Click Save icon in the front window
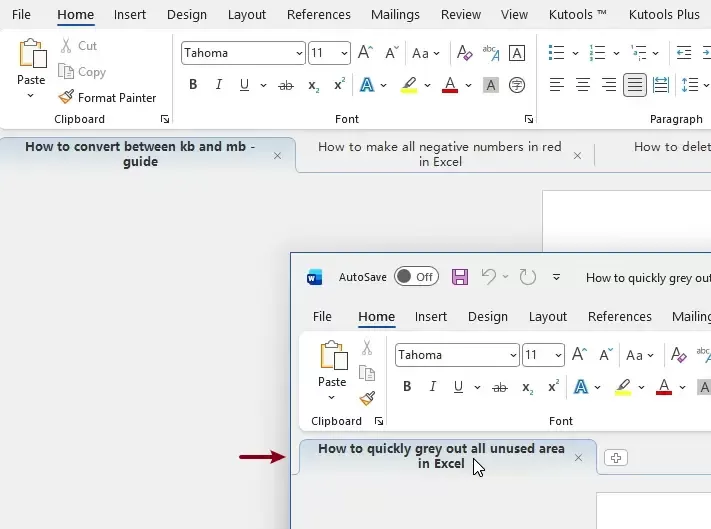711x529 pixels. (x=460, y=277)
